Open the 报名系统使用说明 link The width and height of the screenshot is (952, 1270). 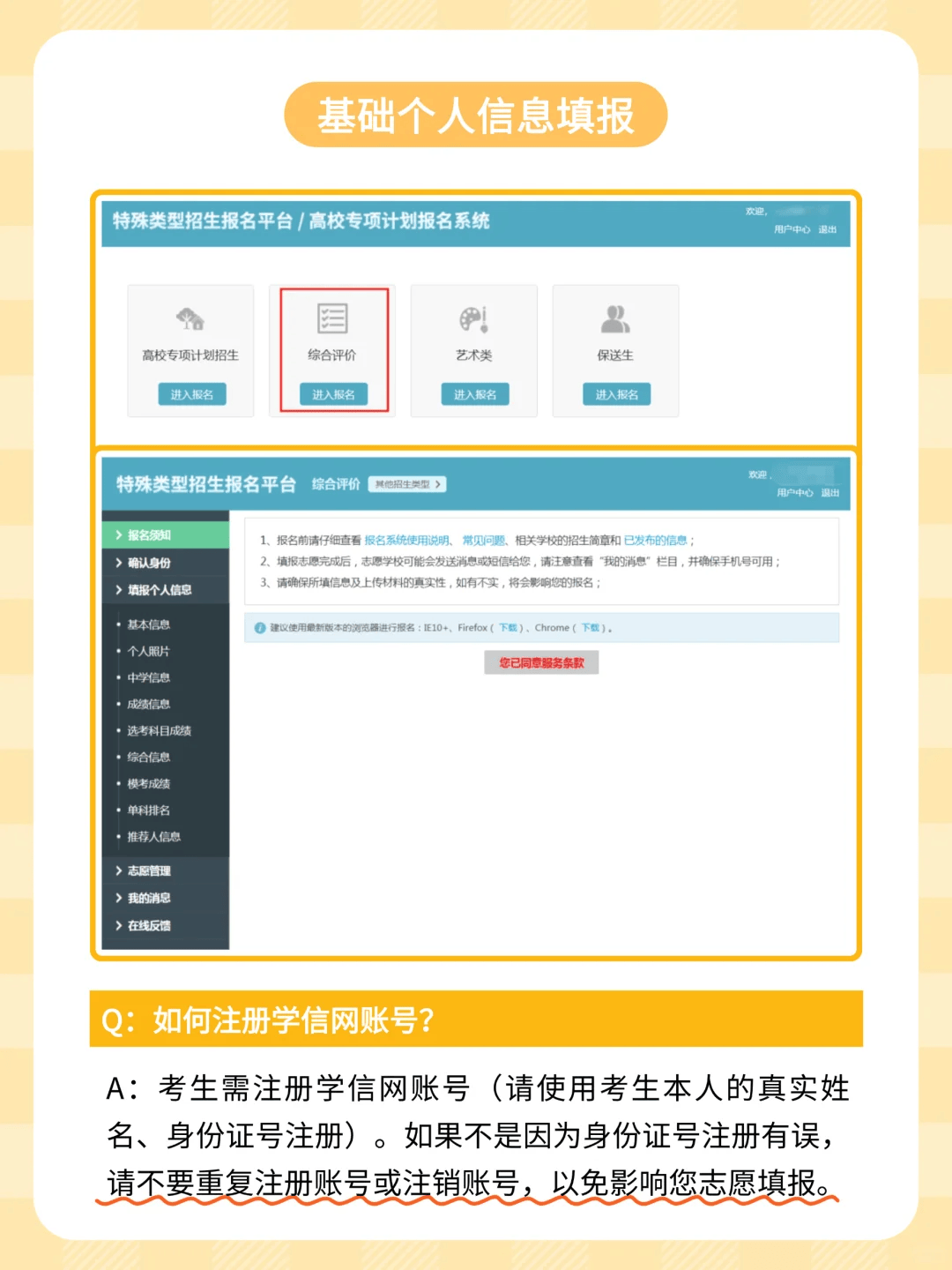tap(407, 541)
